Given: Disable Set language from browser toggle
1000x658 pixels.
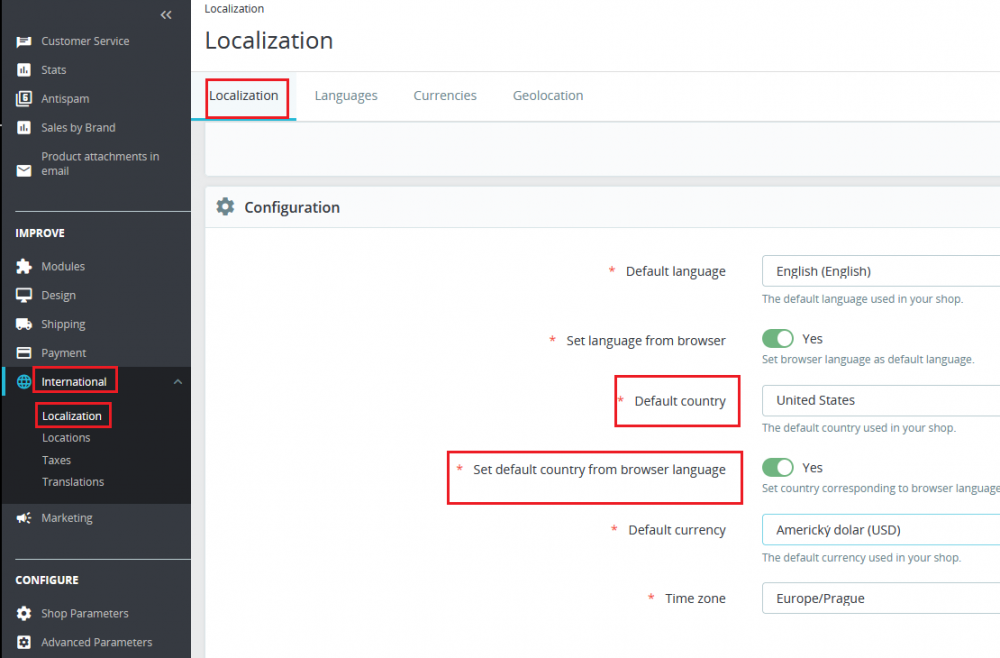Looking at the screenshot, I should pyautogui.click(x=777, y=340).
